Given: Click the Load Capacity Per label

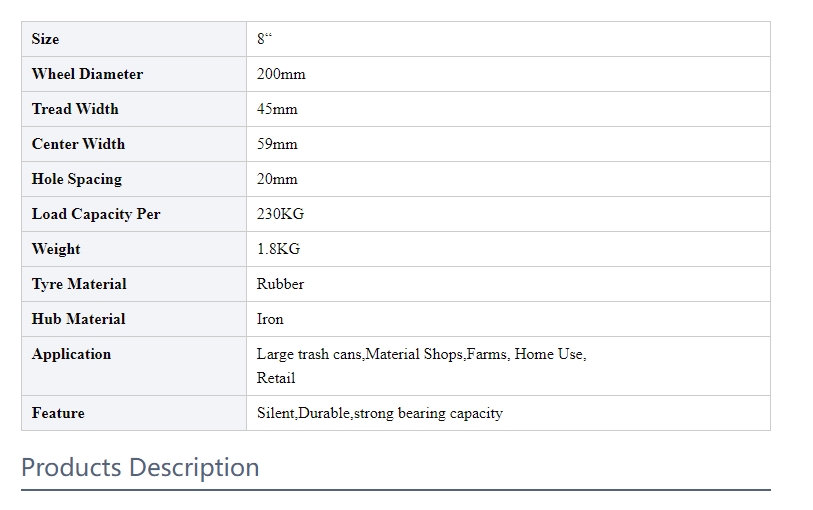Looking at the screenshot, I should 96,214.
